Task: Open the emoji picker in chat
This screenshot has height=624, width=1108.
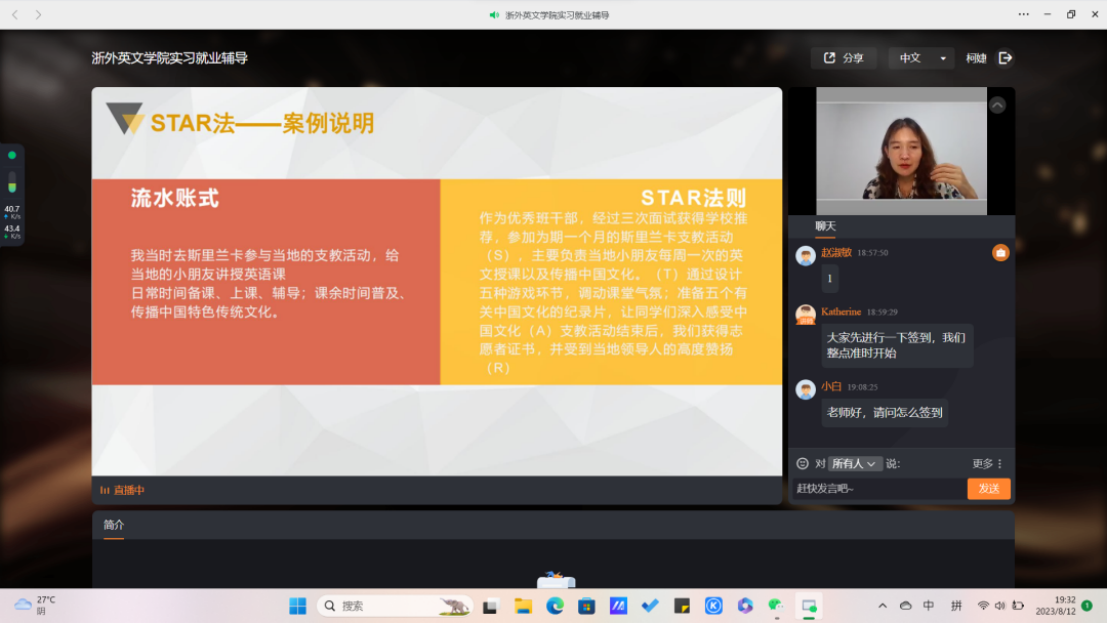Action: pyautogui.click(x=802, y=464)
